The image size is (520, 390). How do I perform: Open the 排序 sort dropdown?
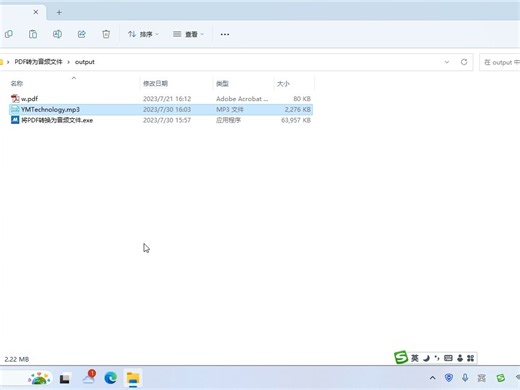[x=143, y=34]
